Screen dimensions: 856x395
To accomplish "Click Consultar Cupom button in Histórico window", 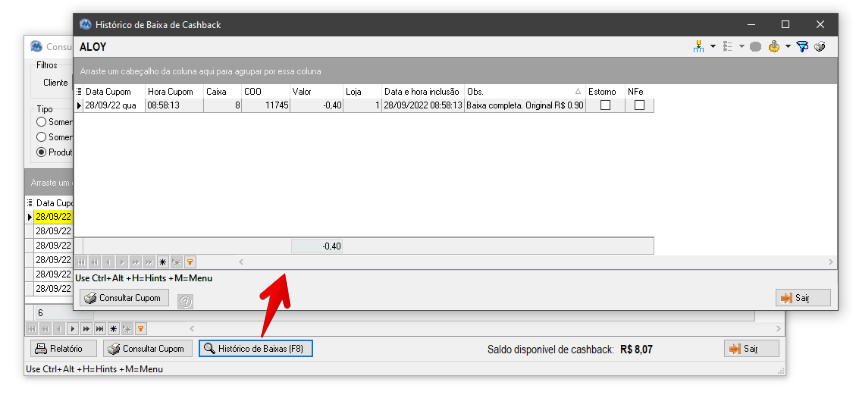I will pos(124,298).
